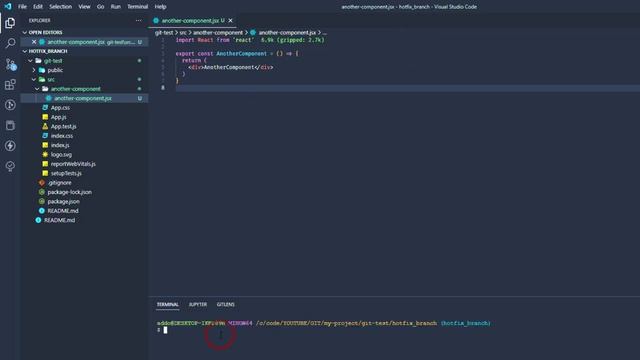This screenshot has height=360, width=640.
Task: Click the reportWebVitals.js file icon
Action: pos(45,164)
